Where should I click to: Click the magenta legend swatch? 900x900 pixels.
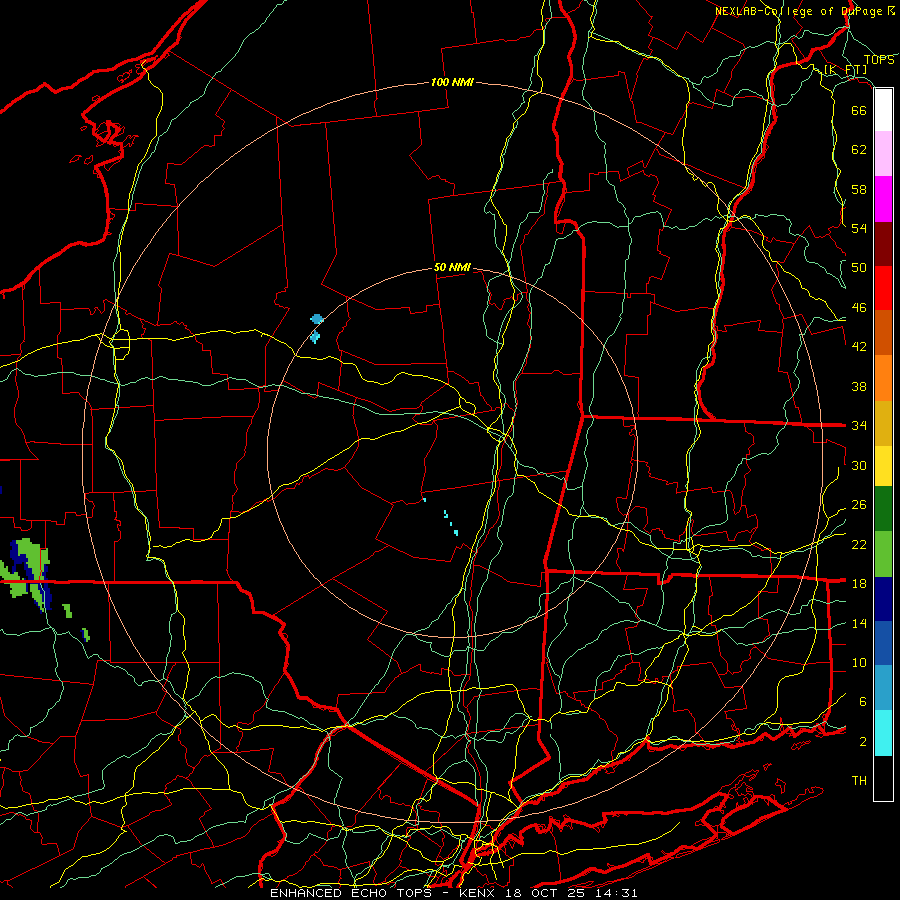coord(883,199)
